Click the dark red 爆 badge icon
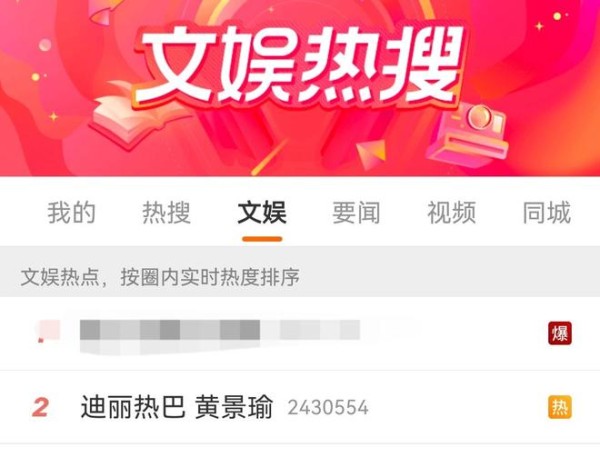 559,333
